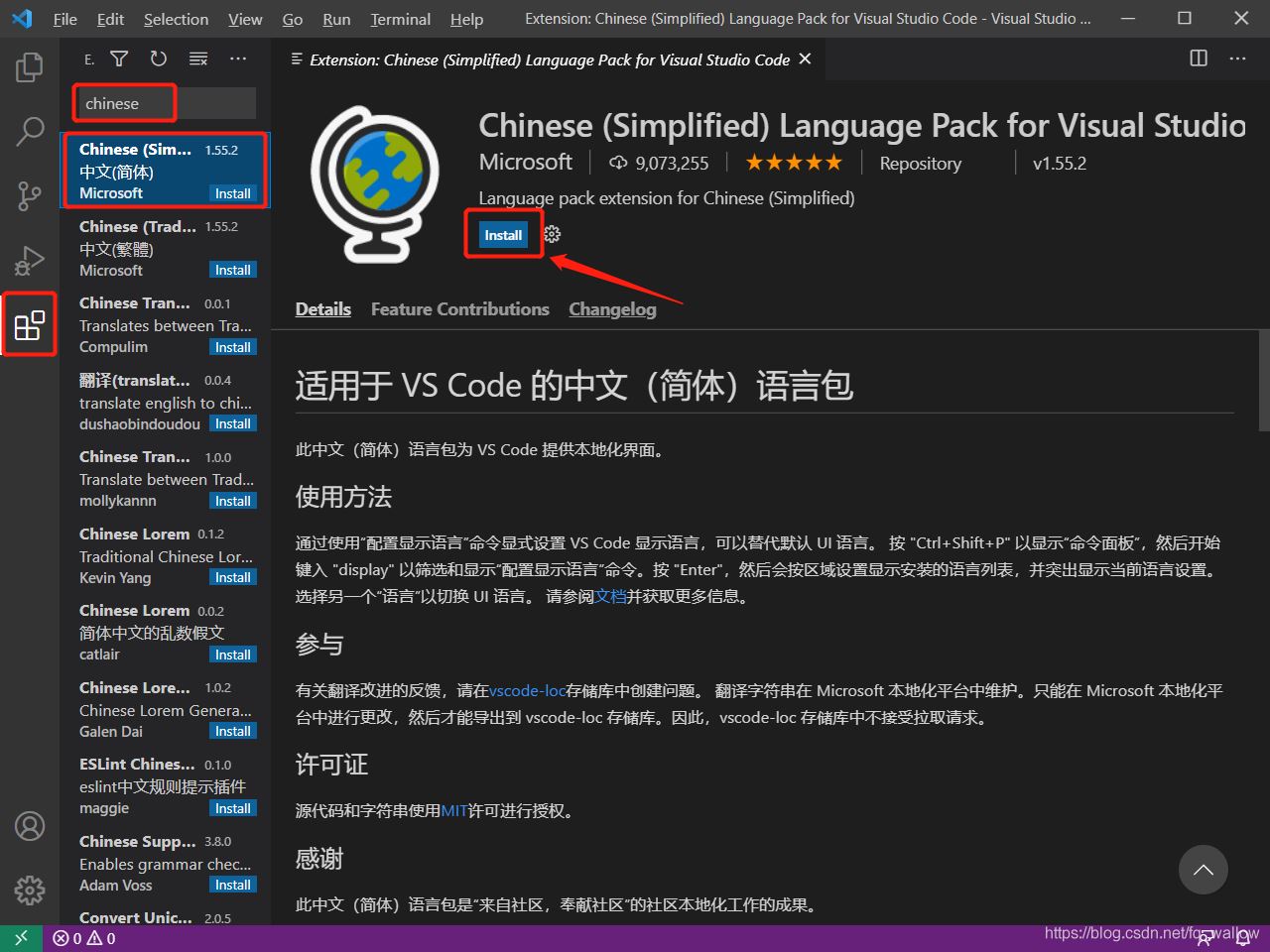Image resolution: width=1270 pixels, height=952 pixels.
Task: Open the editor More Actions menu
Action: pyautogui.click(x=1237, y=59)
